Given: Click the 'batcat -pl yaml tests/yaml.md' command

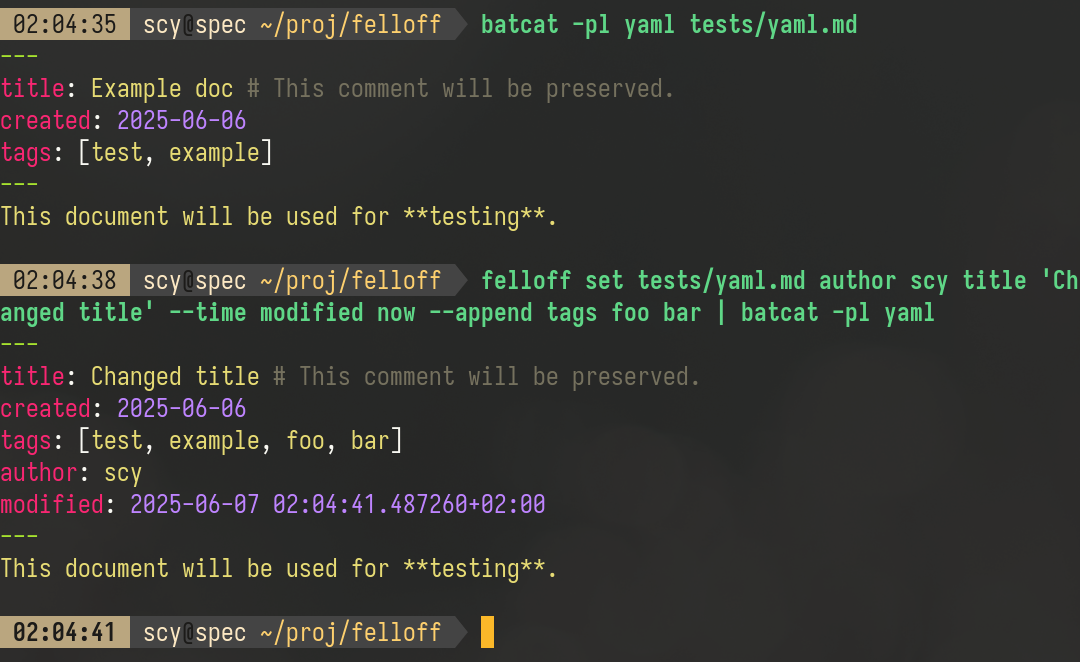Looking at the screenshot, I should [669, 25].
